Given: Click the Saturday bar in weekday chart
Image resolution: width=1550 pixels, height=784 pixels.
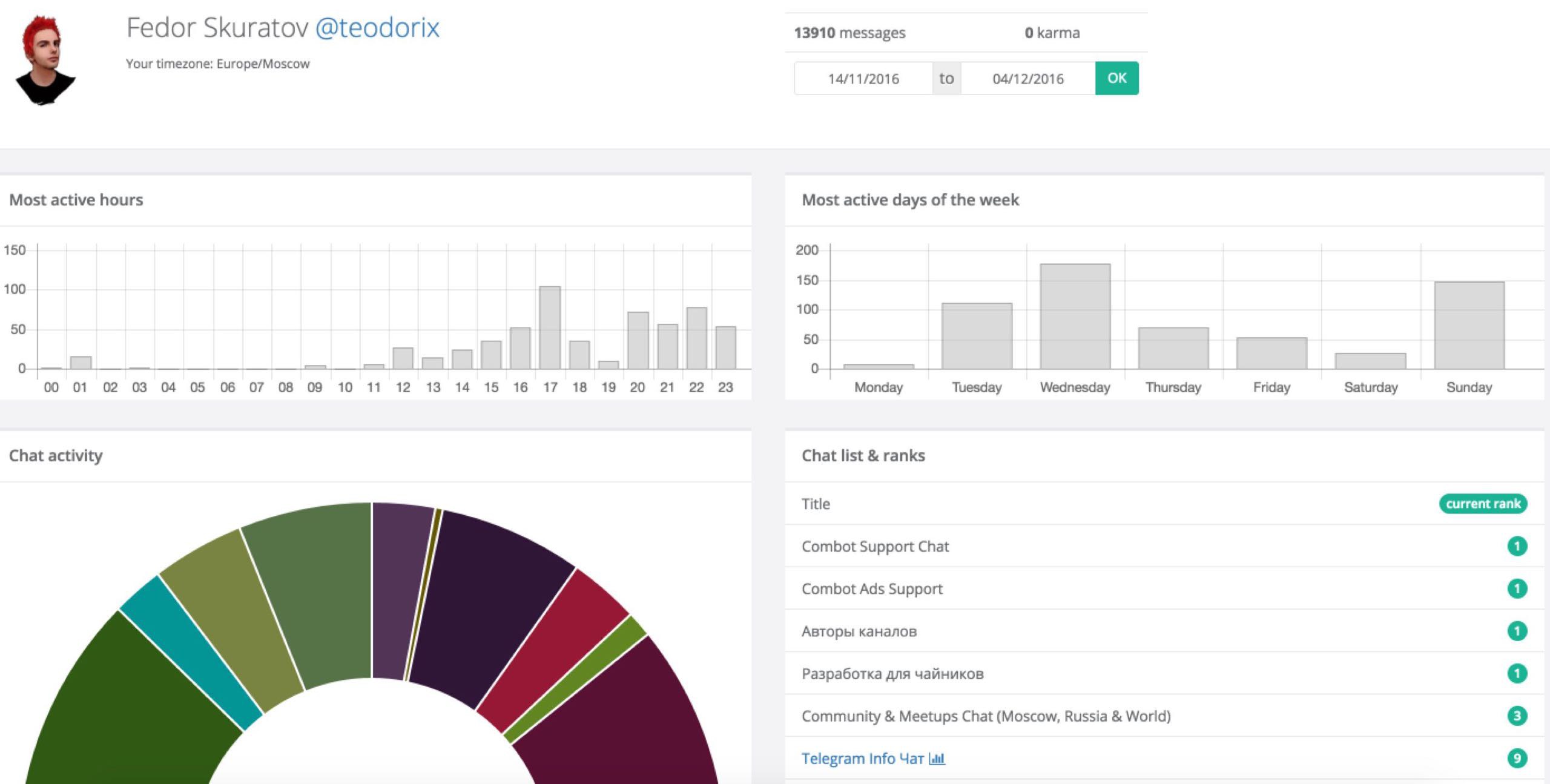Looking at the screenshot, I should (x=1370, y=361).
